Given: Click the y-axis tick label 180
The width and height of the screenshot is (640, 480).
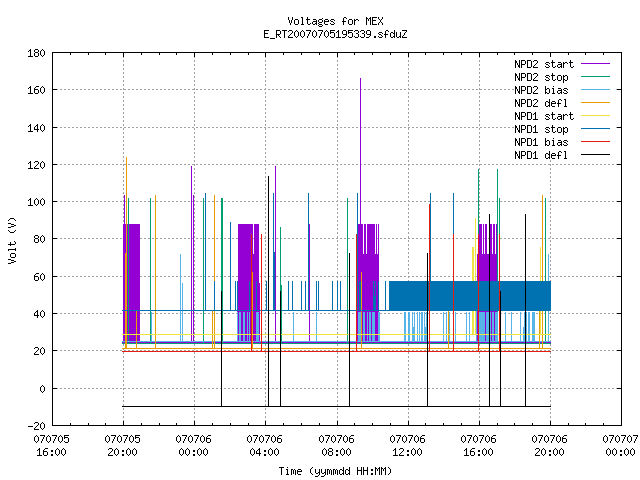Looking at the screenshot, I should [x=36, y=53].
